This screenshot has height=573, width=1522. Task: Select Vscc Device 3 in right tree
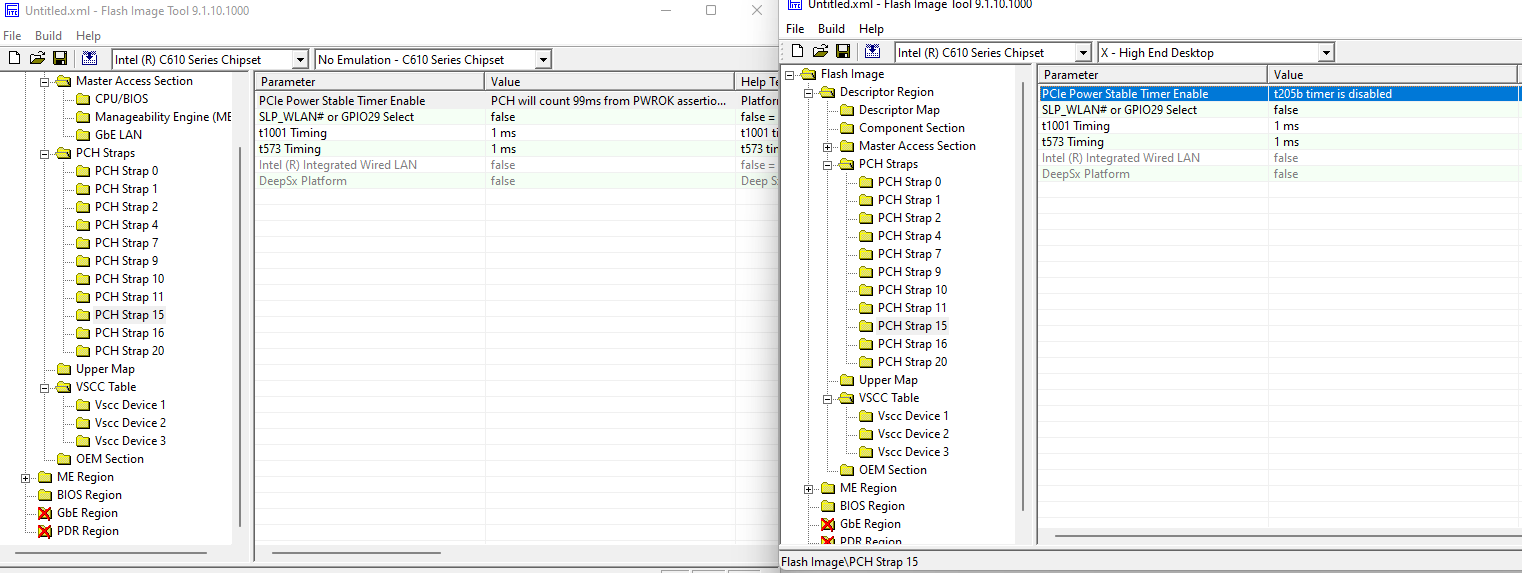click(x=913, y=452)
